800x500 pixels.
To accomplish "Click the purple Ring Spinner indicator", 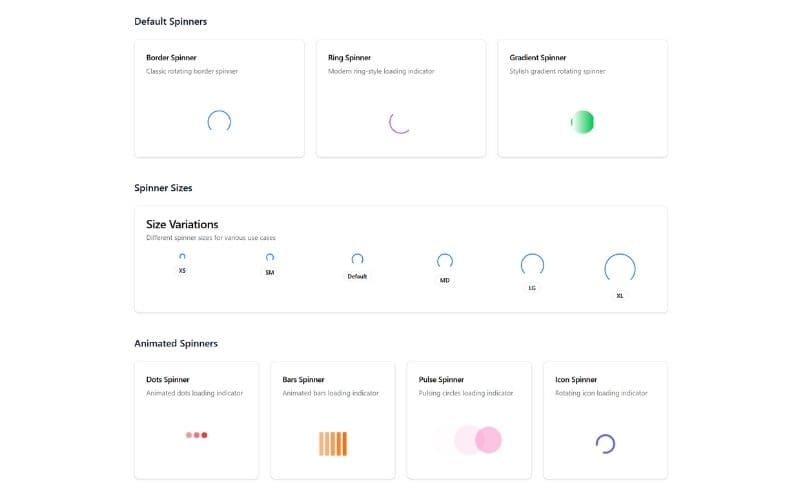I will [400, 122].
